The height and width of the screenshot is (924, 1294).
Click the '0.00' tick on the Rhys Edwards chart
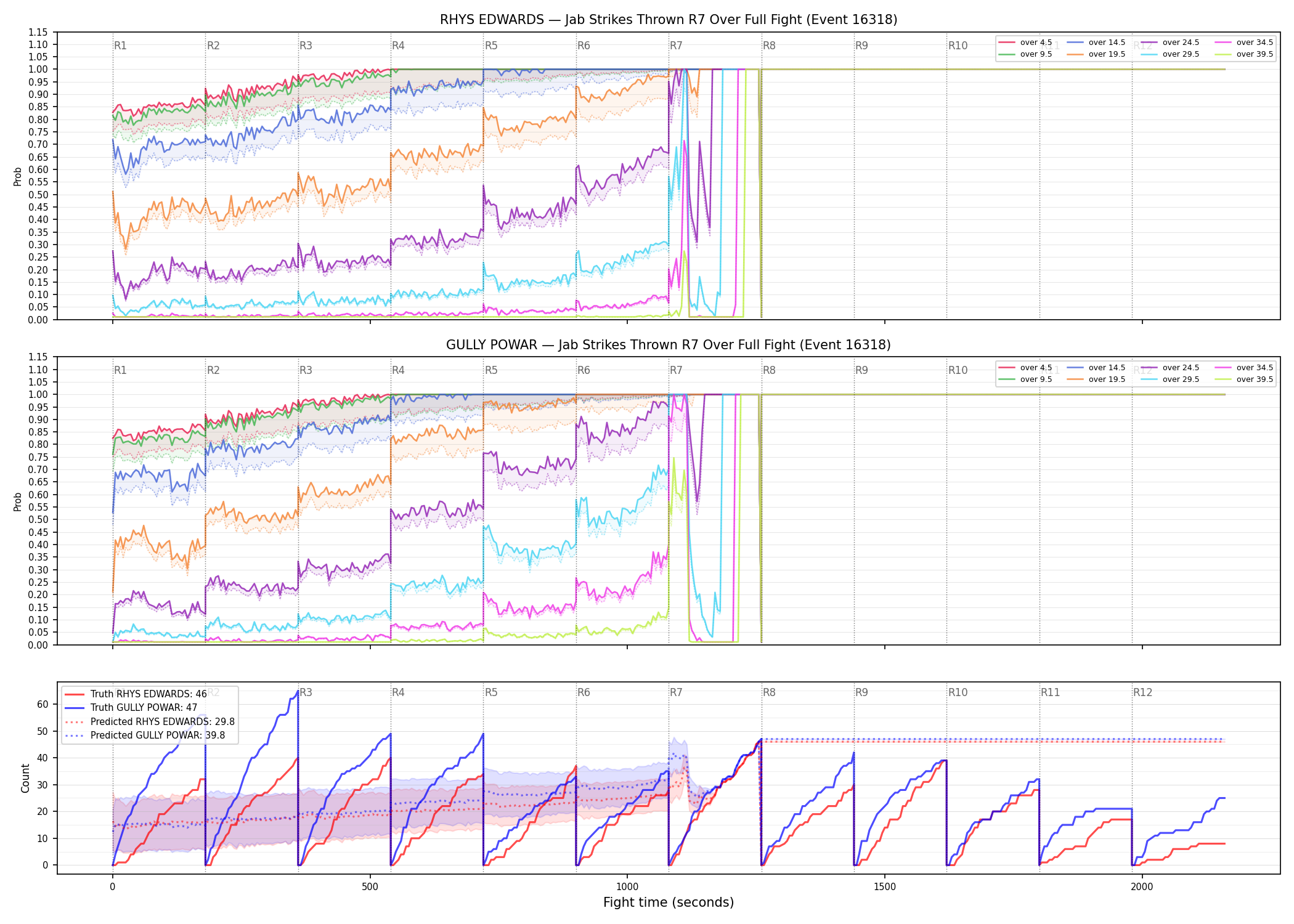tap(38, 320)
